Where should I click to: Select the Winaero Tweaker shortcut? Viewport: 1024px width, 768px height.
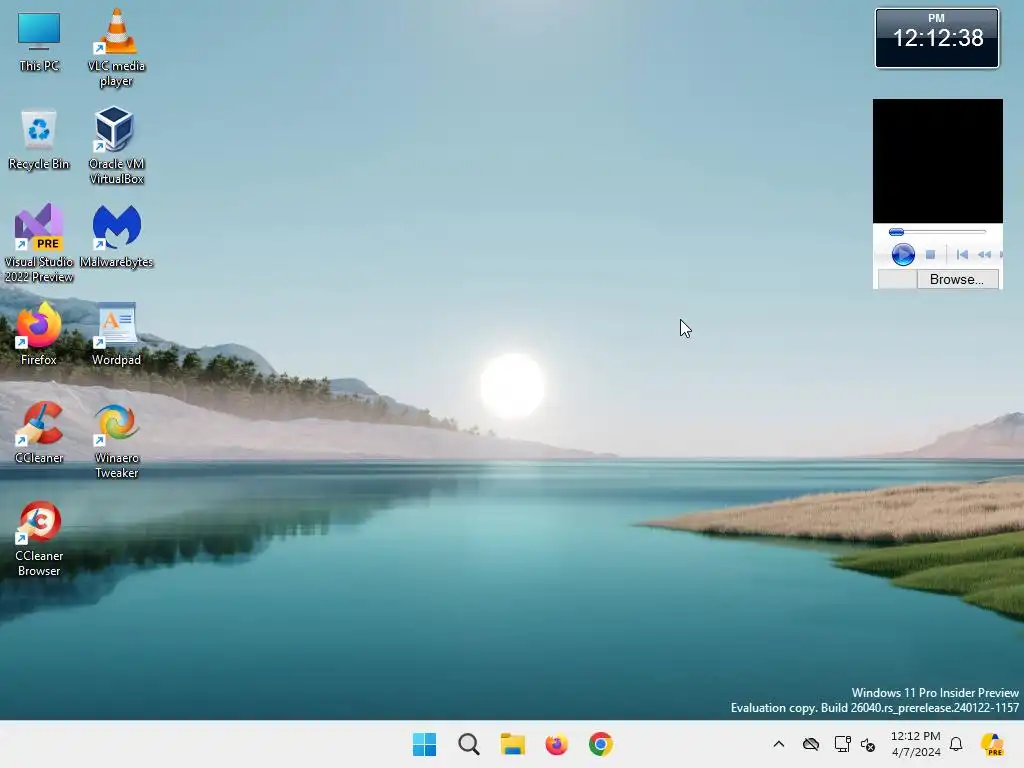click(116, 441)
